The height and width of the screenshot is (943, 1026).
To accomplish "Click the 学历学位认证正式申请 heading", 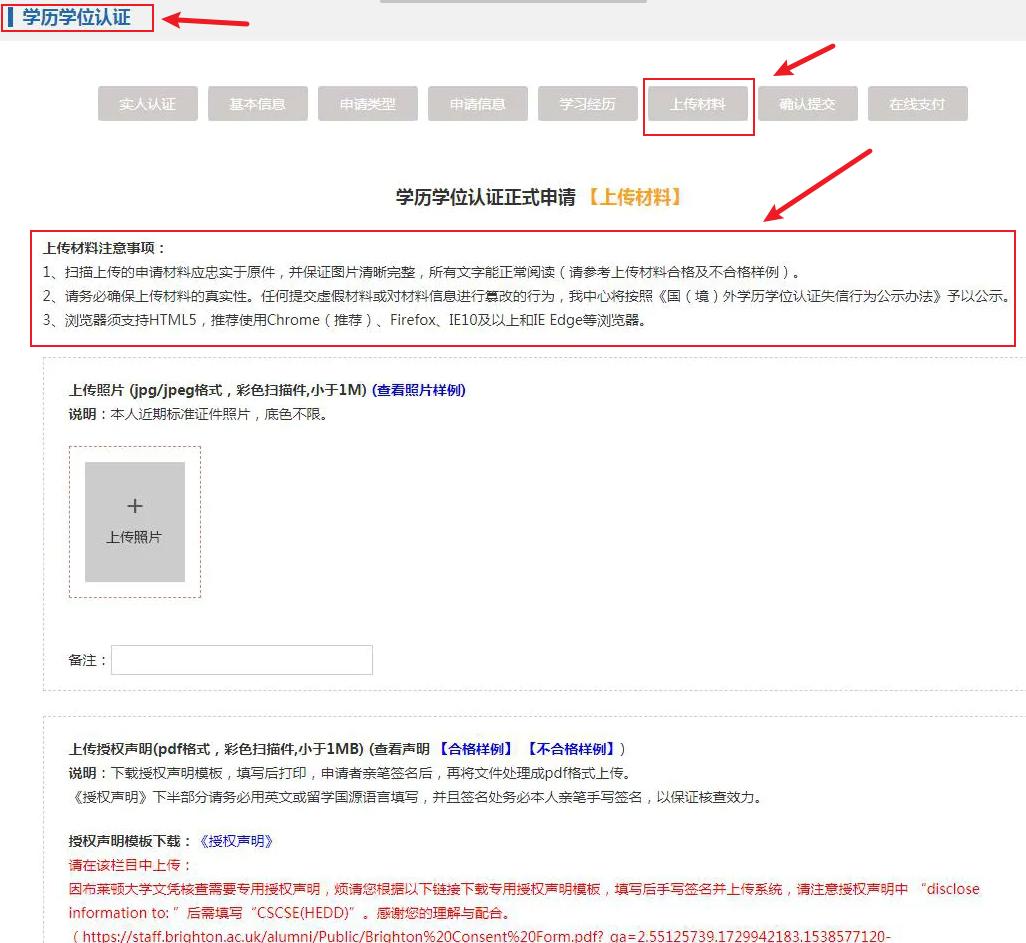I will [485, 196].
